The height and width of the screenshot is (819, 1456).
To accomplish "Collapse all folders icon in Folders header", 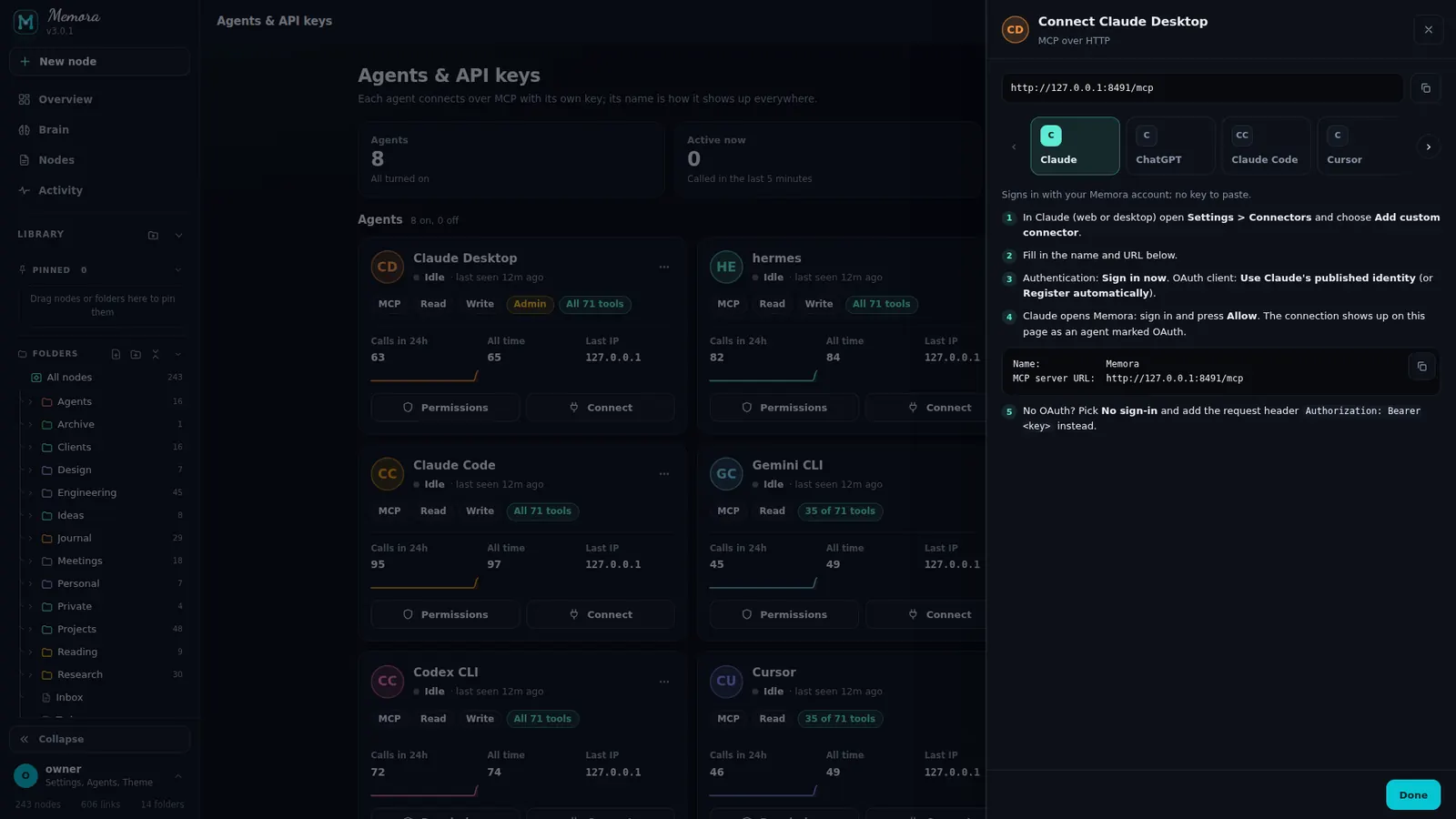I will (x=156, y=354).
